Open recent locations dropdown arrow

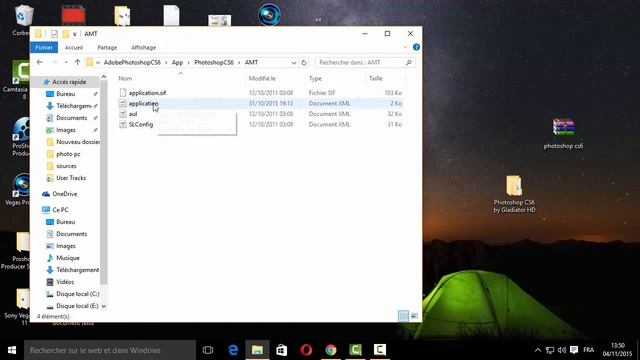pos(66,62)
